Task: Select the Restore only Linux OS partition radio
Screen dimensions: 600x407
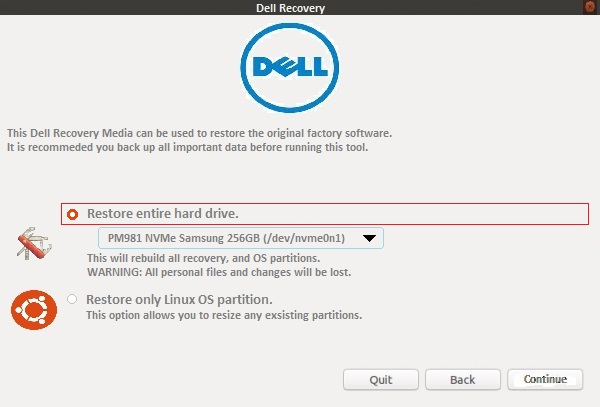Action: (72, 299)
